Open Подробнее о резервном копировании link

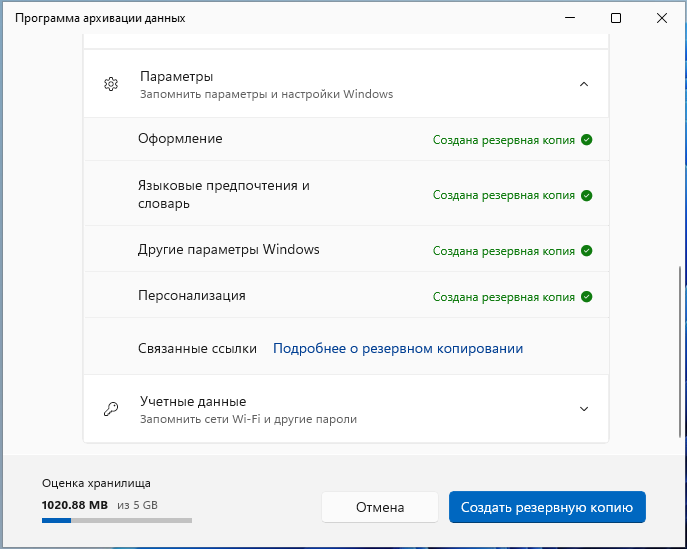point(398,348)
